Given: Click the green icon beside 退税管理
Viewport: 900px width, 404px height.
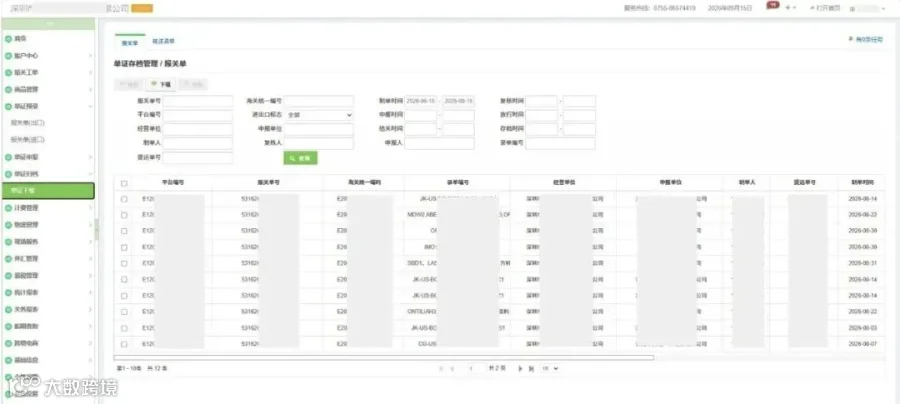Looking at the screenshot, I should (8, 275).
